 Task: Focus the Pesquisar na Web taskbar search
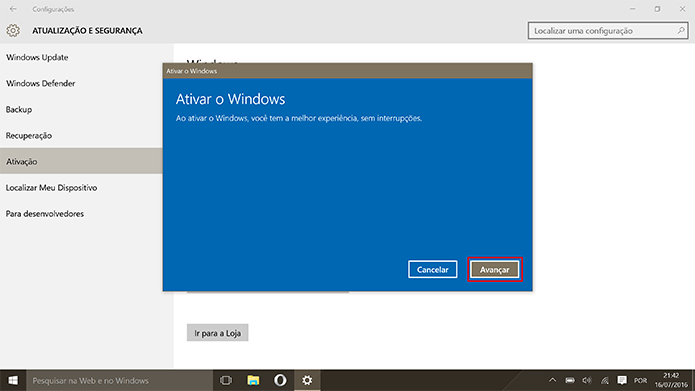tap(119, 380)
